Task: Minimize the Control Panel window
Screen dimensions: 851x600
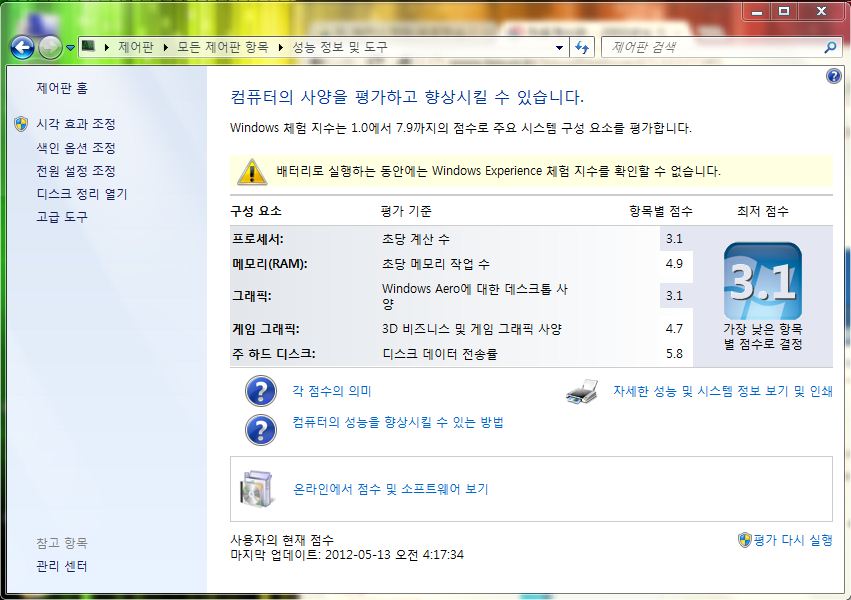Action: click(757, 11)
